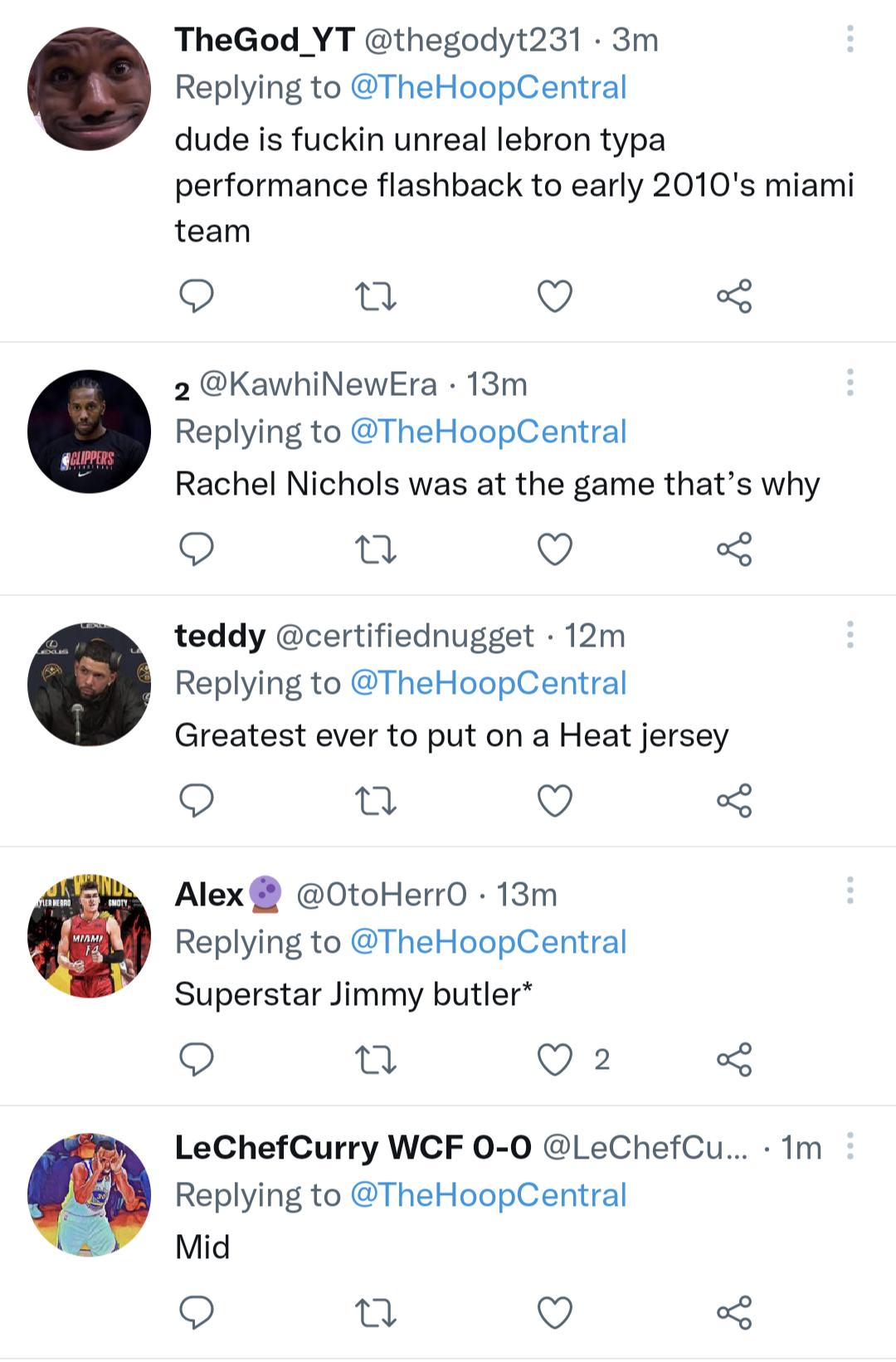Like Alex's tweet with 2 likes
Screen dimensions: 896x1362
555,1059
